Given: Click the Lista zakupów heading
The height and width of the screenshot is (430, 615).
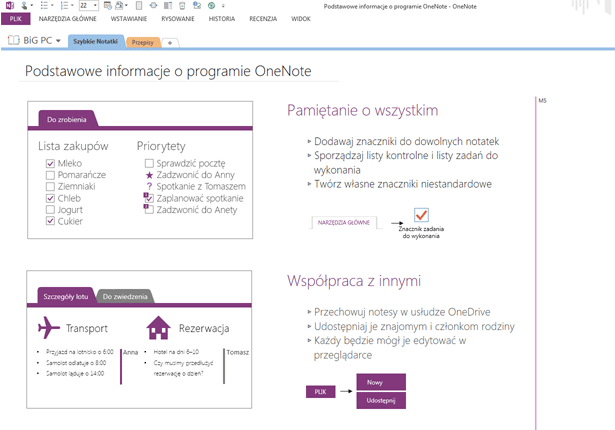Looking at the screenshot, I should coord(73,146).
